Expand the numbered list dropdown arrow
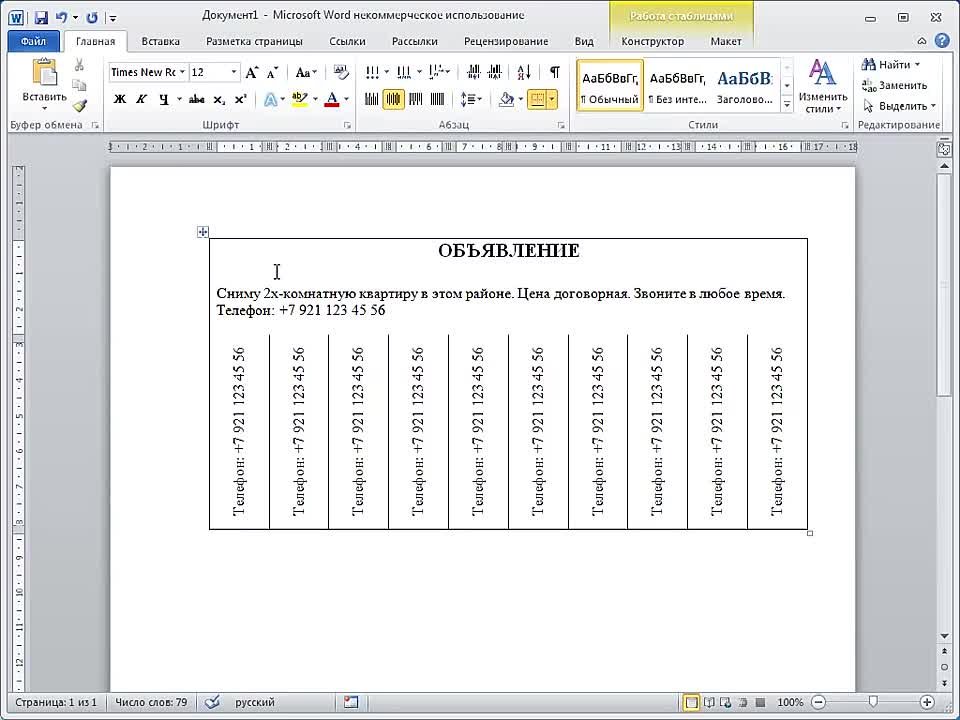The height and width of the screenshot is (720, 960). (x=419, y=72)
